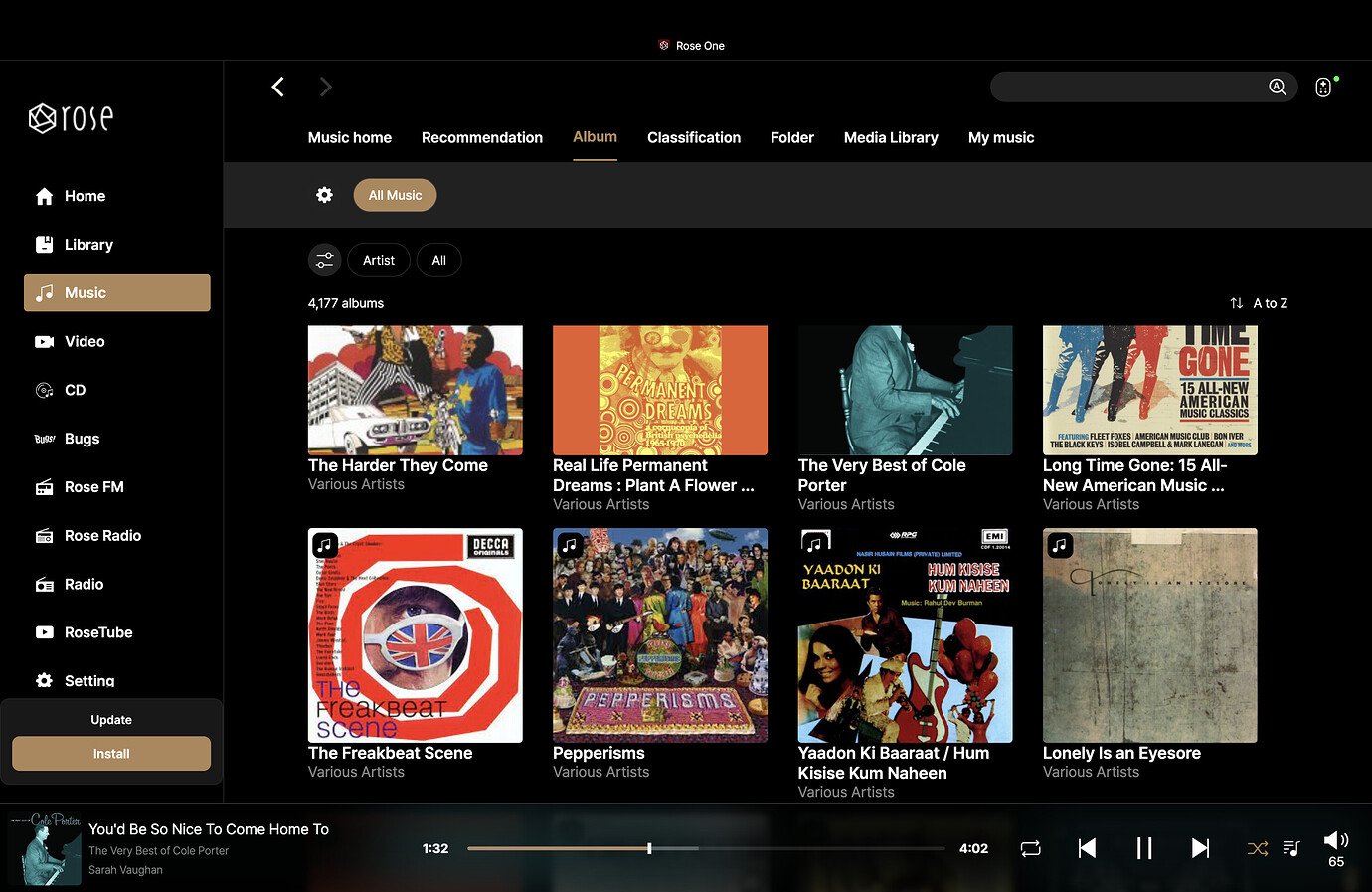Switch to the Music home tab
1372x892 pixels.
350,138
